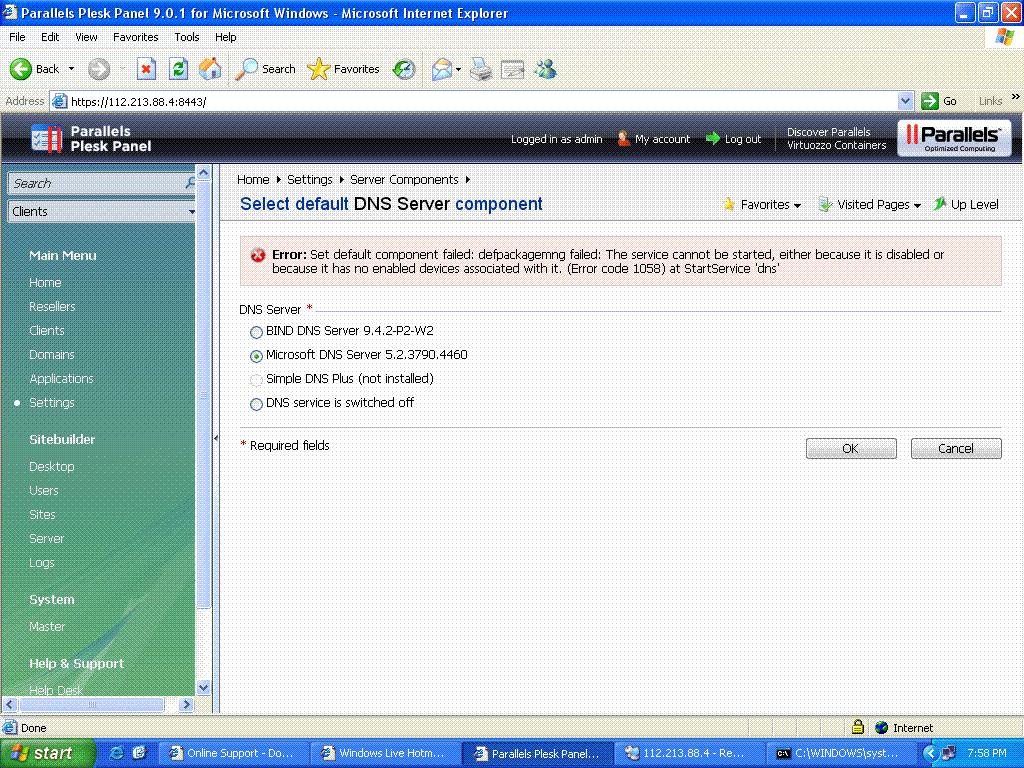Click the address bar URL field
The height and width of the screenshot is (768, 1024).
(x=483, y=101)
